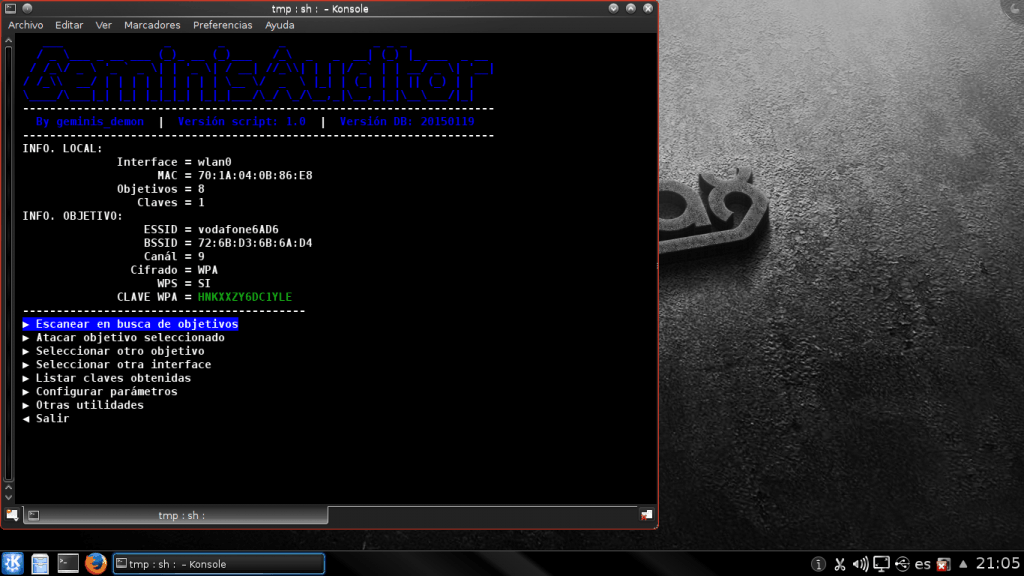
Task: Click the info notifications tray icon
Action: tap(818, 564)
